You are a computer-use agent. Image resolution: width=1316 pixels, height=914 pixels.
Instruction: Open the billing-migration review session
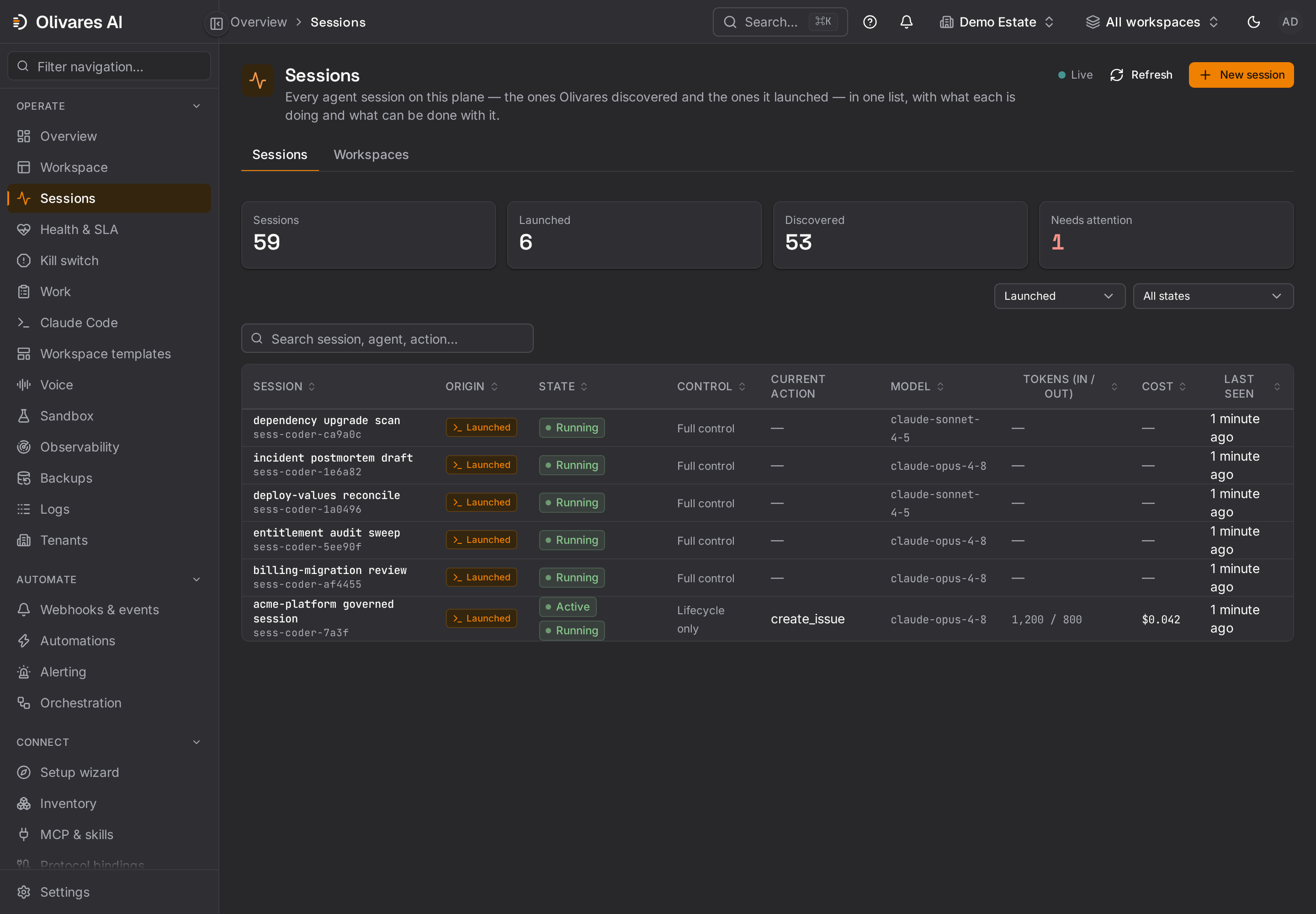(767, 578)
